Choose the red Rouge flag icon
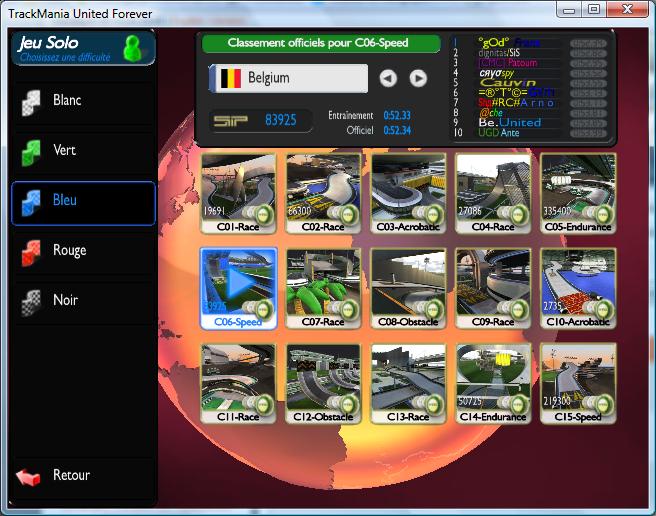 32,252
